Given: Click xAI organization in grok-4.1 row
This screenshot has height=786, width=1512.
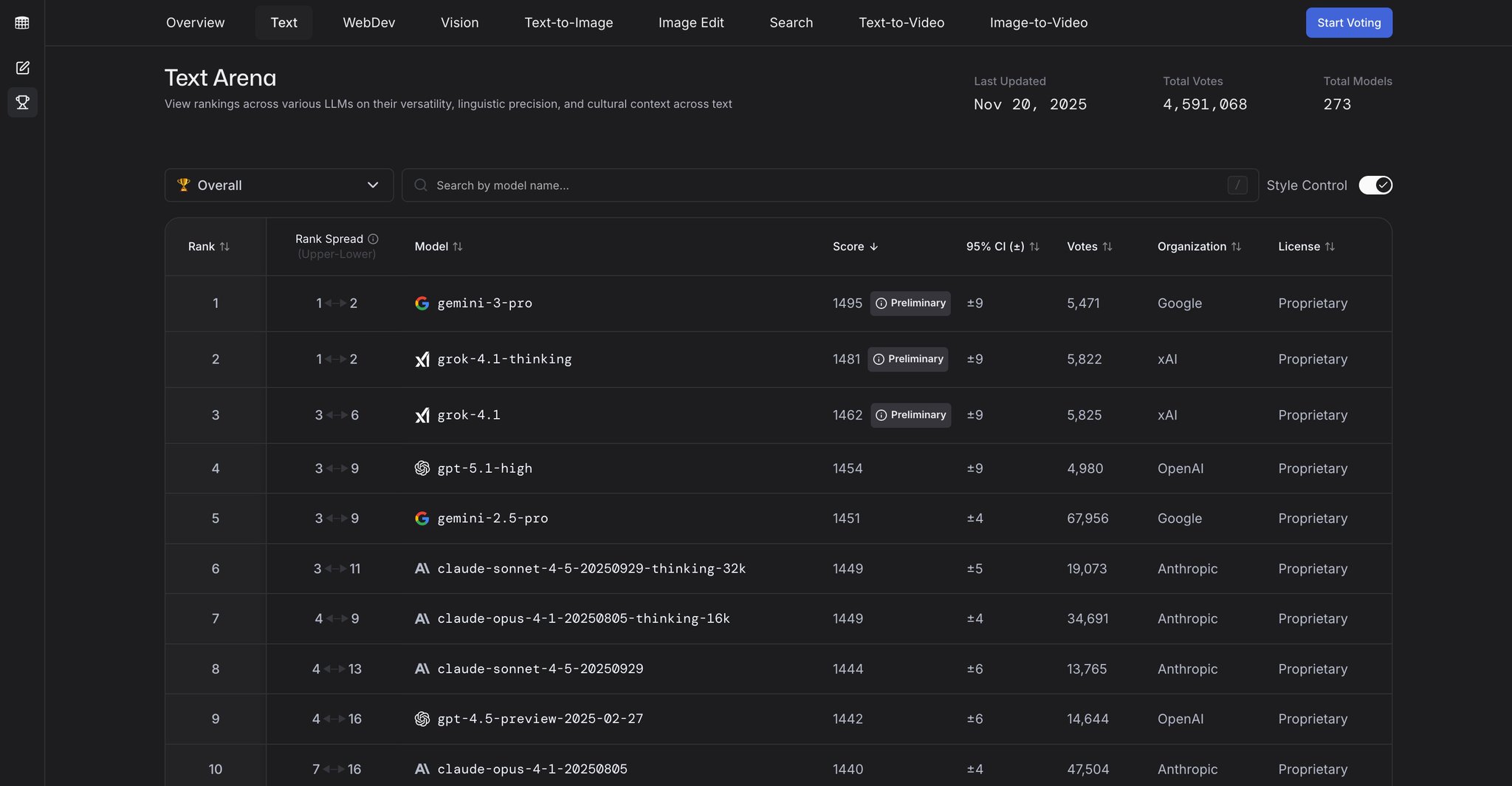Looking at the screenshot, I should [x=1167, y=416].
